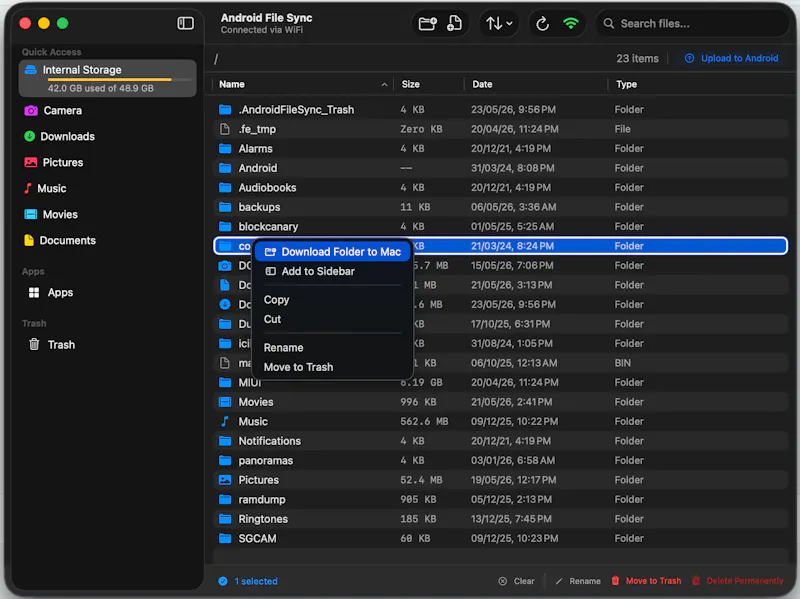Screen dimensions: 800x599
Task: Select the Alarms folder
Action: 501,148
